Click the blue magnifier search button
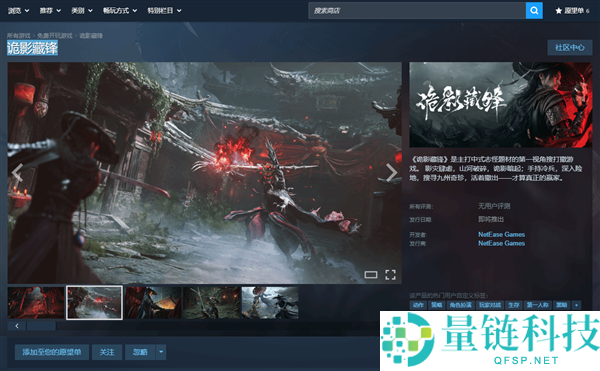 pyautogui.click(x=534, y=11)
